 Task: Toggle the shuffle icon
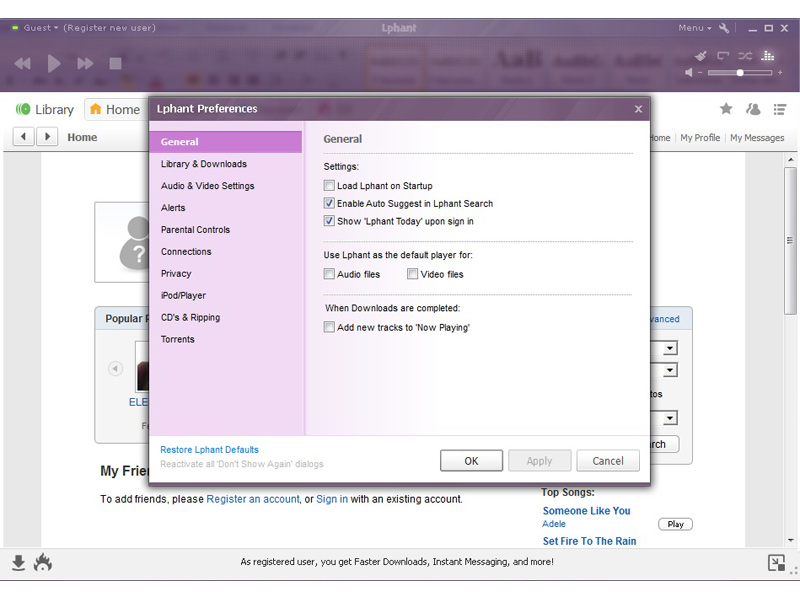pyautogui.click(x=745, y=56)
